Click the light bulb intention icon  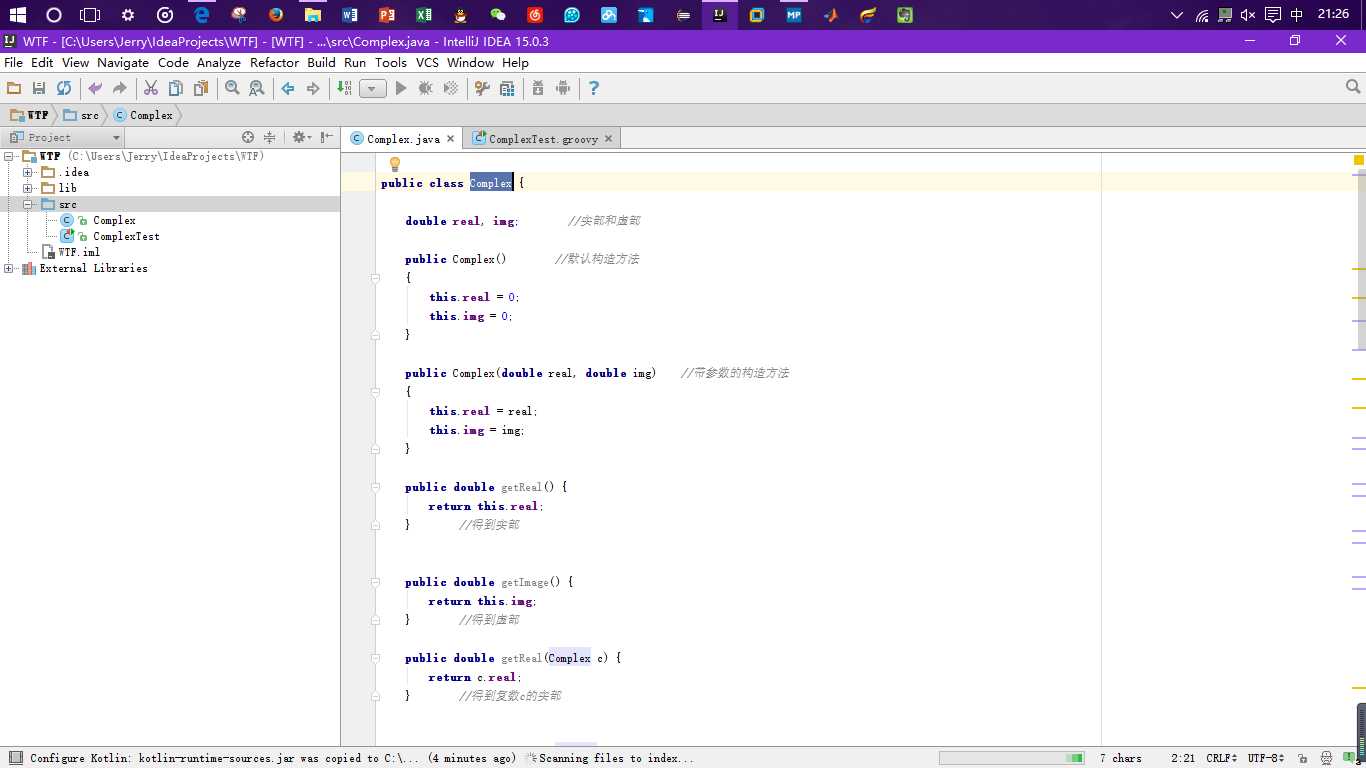pyautogui.click(x=395, y=164)
